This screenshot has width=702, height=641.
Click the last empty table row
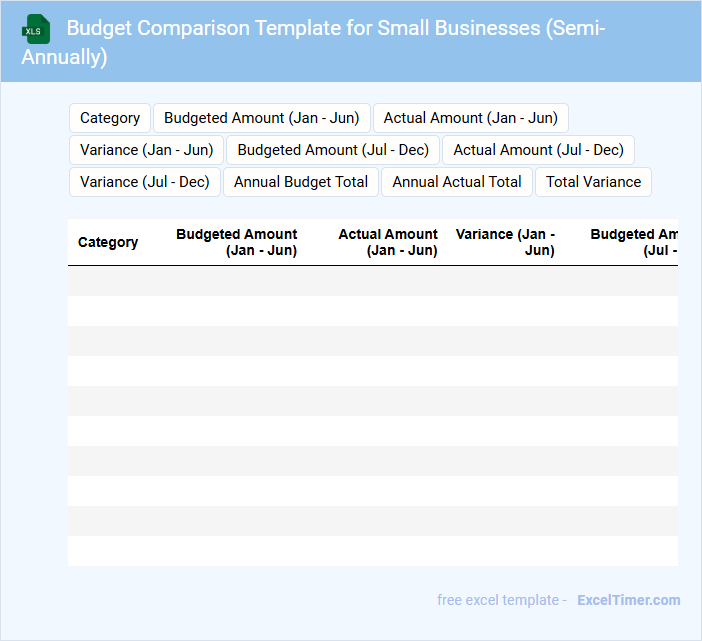pyautogui.click(x=372, y=551)
